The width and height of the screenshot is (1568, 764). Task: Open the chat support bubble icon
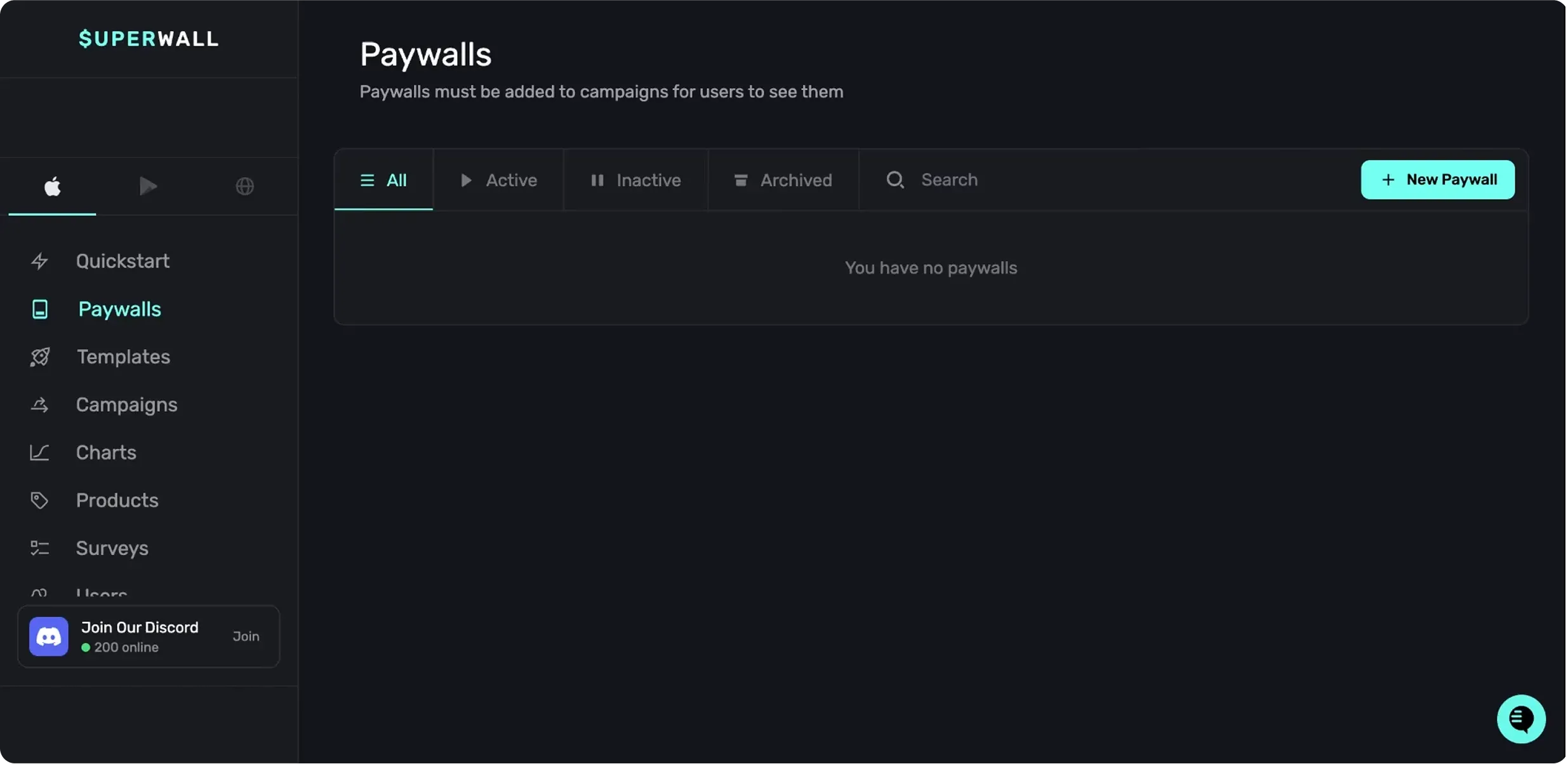tap(1521, 719)
